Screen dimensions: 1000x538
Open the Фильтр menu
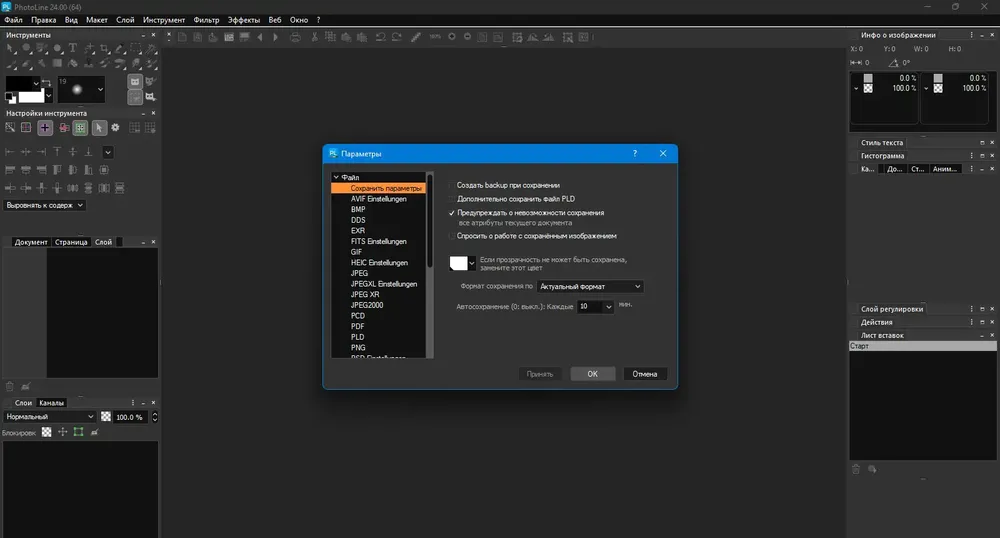[206, 20]
